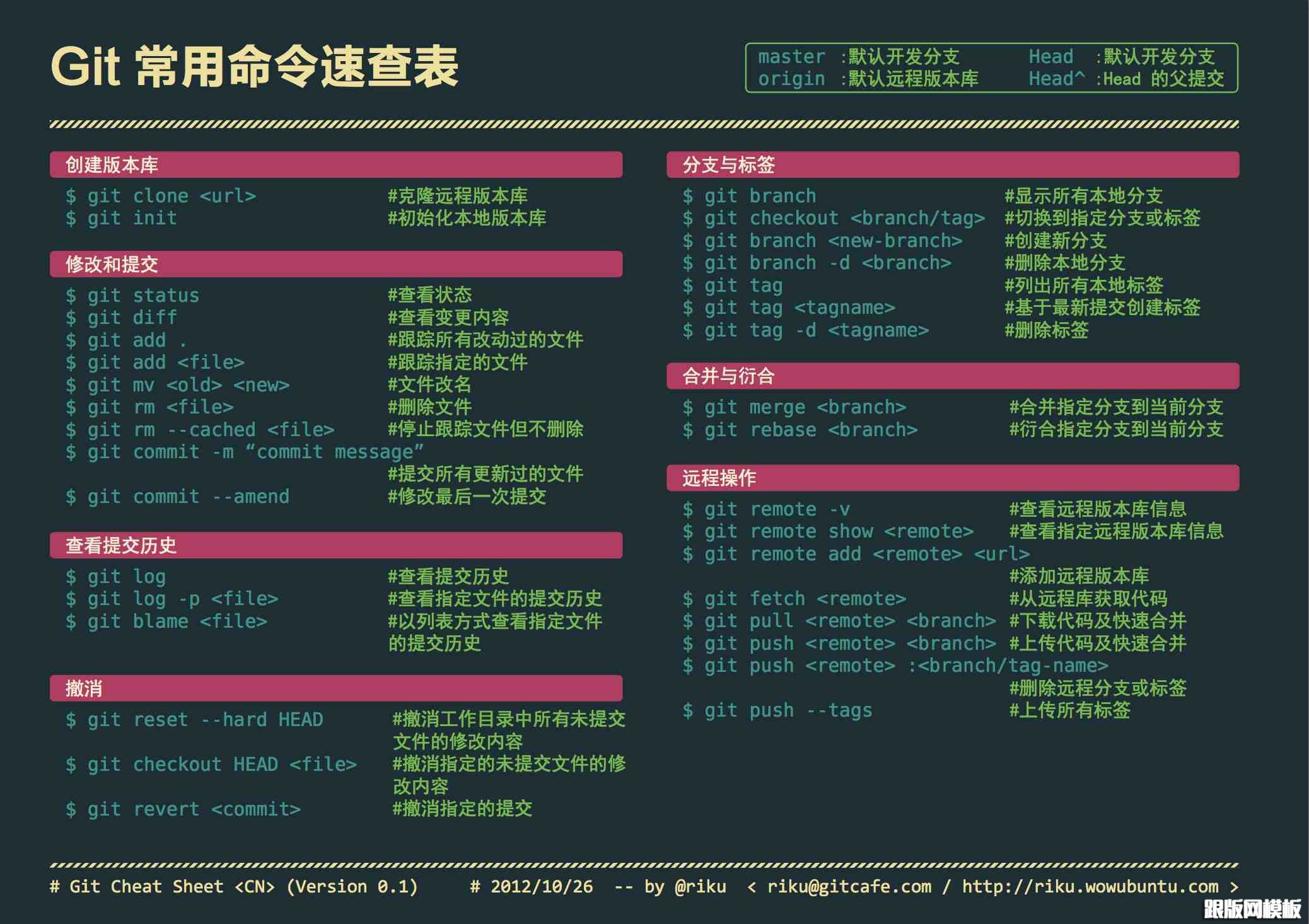Select the '撤消' section header
This screenshot has width=1309, height=924.
336,688
